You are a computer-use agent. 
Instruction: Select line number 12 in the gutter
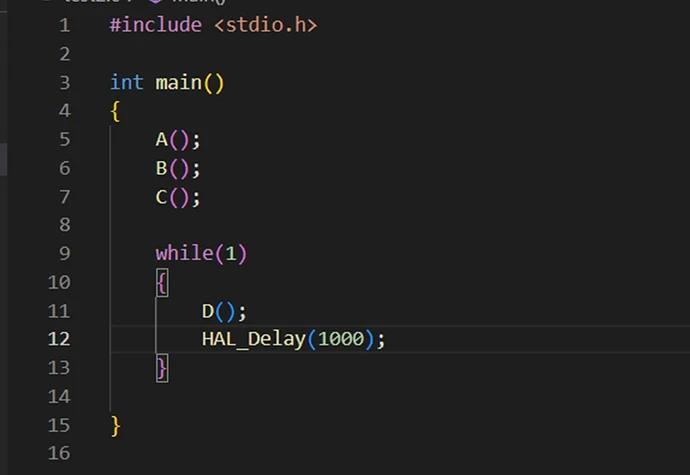pos(59,339)
